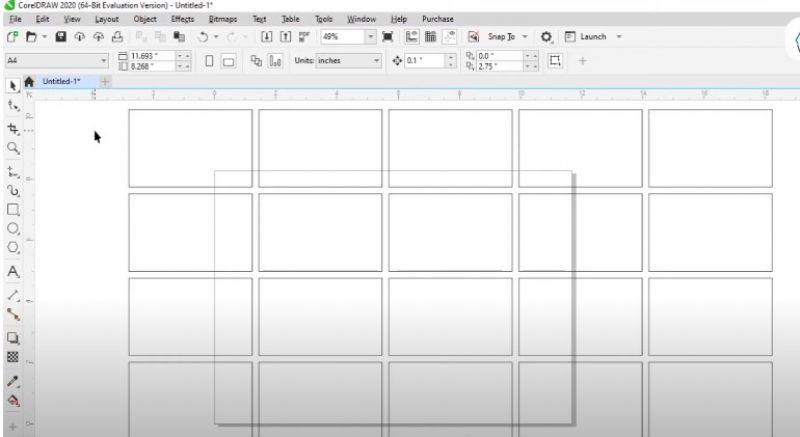Viewport: 800px width, 437px height.
Task: Select the Crop tool
Action: [x=14, y=128]
